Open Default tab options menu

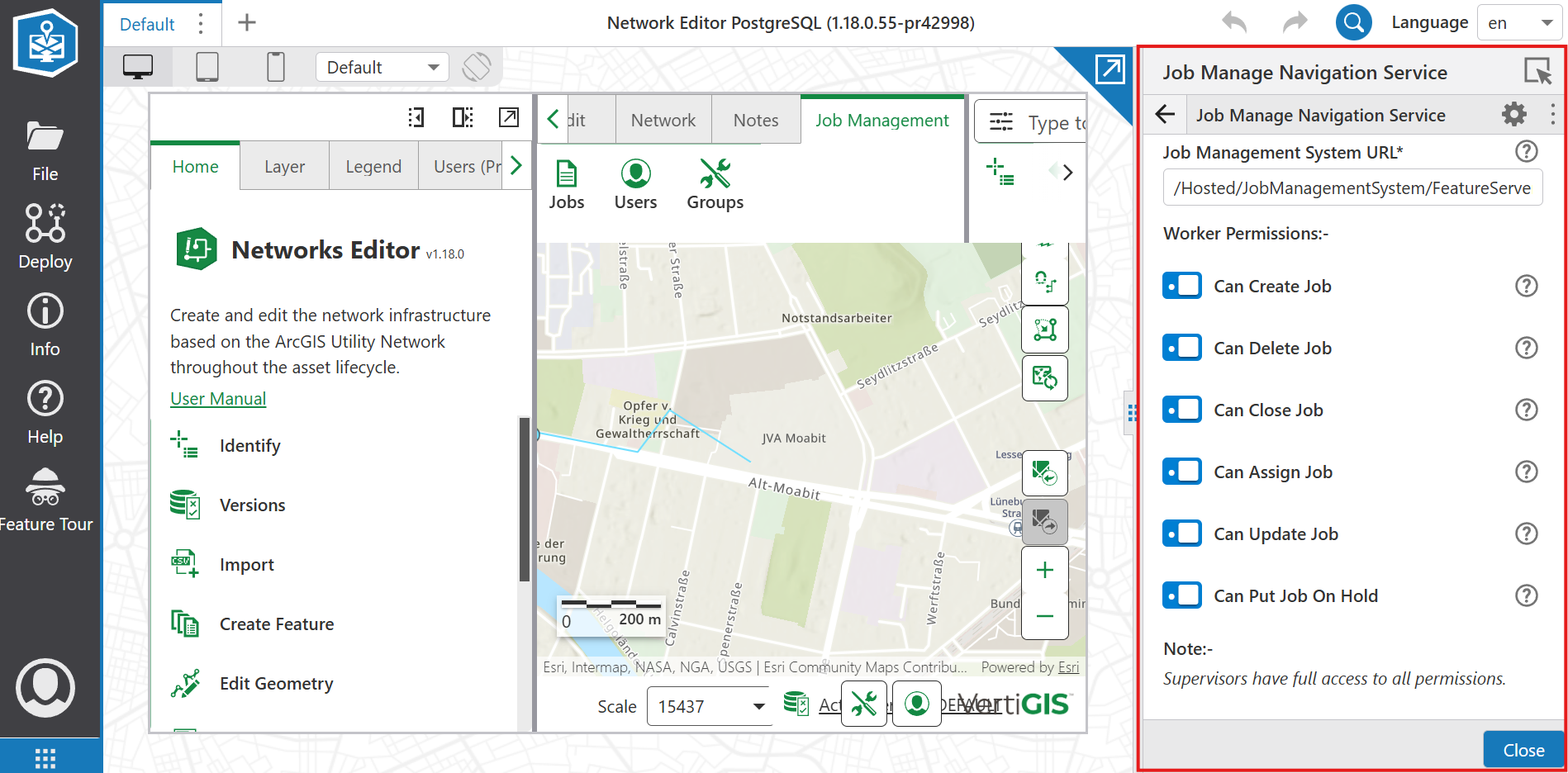[x=201, y=23]
